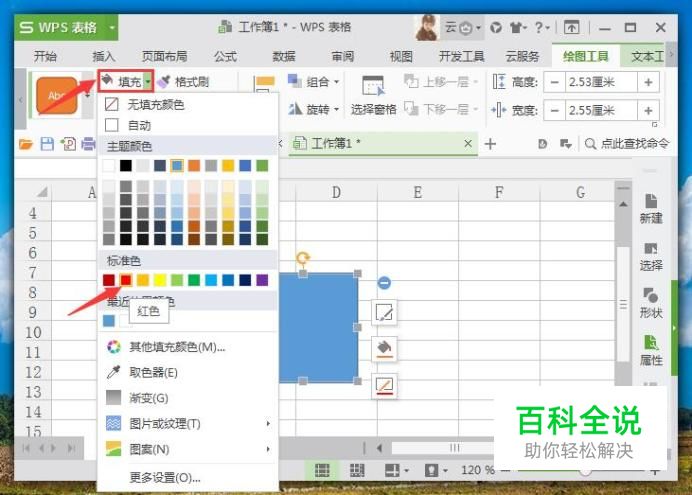Viewport: 692px width, 495px height.
Task: Click the width value field 2.55厘米
Action: pos(602,110)
